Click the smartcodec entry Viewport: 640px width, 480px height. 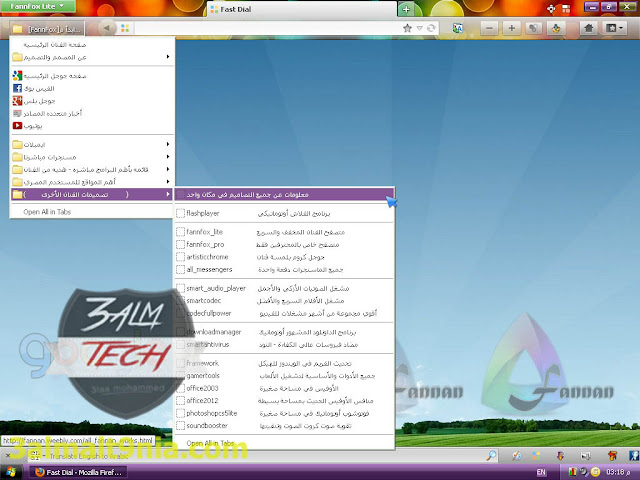point(284,300)
